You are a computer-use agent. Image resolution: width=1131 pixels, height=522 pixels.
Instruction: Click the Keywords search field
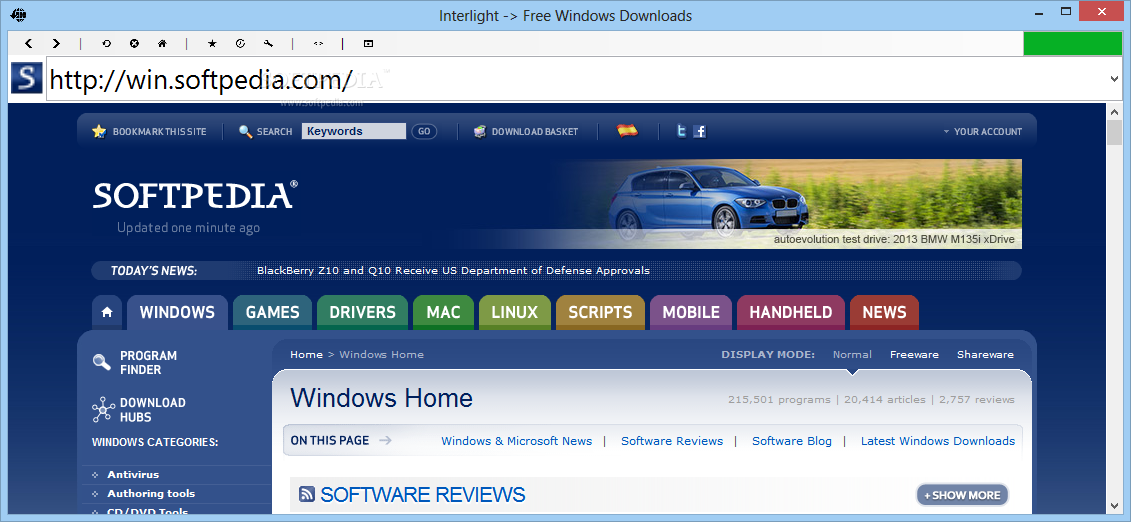(353, 131)
